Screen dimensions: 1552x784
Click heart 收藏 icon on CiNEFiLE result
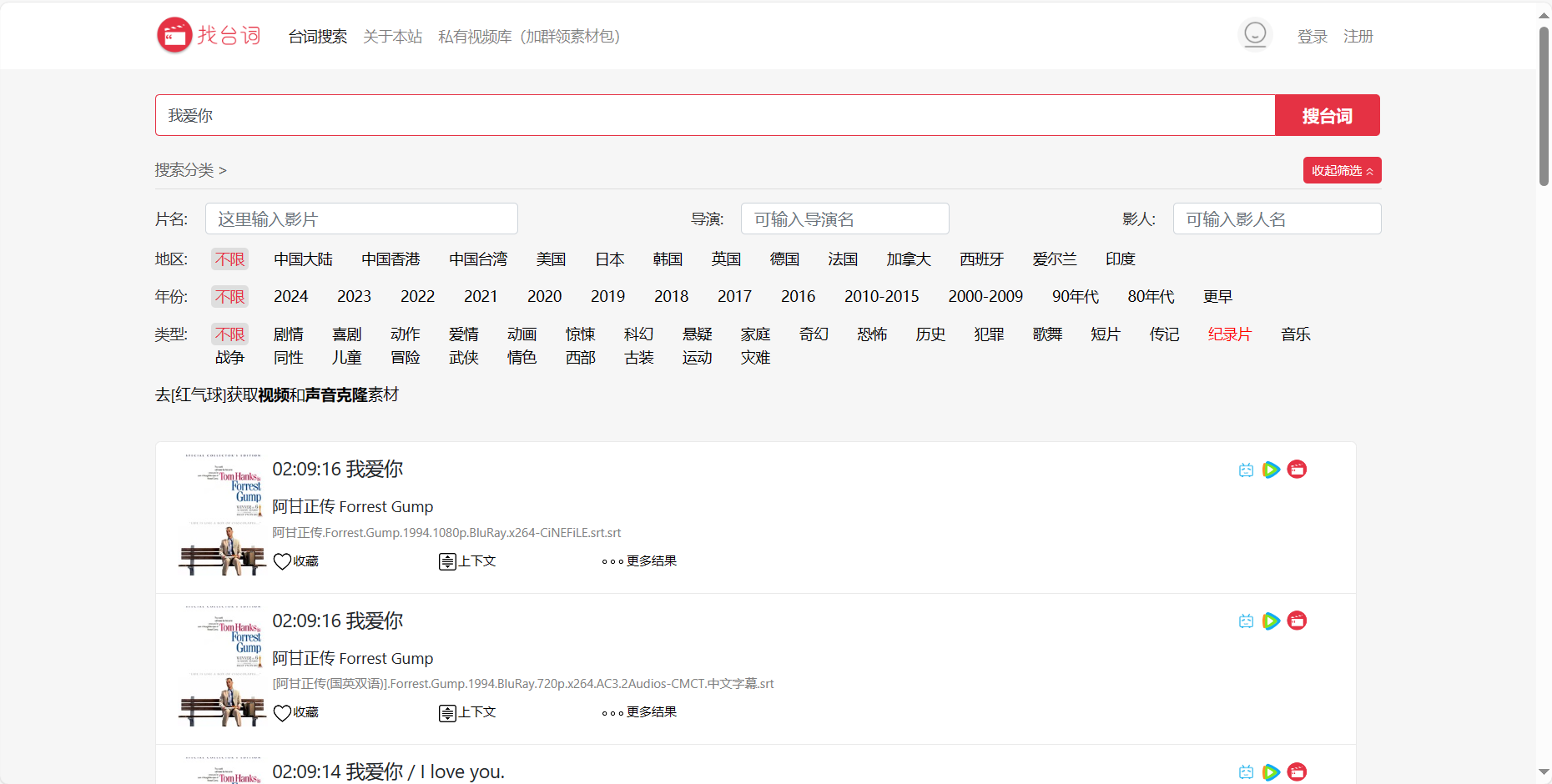pyautogui.click(x=282, y=561)
